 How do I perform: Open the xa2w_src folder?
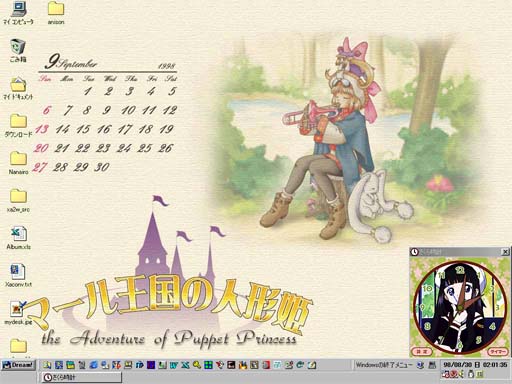18,201
